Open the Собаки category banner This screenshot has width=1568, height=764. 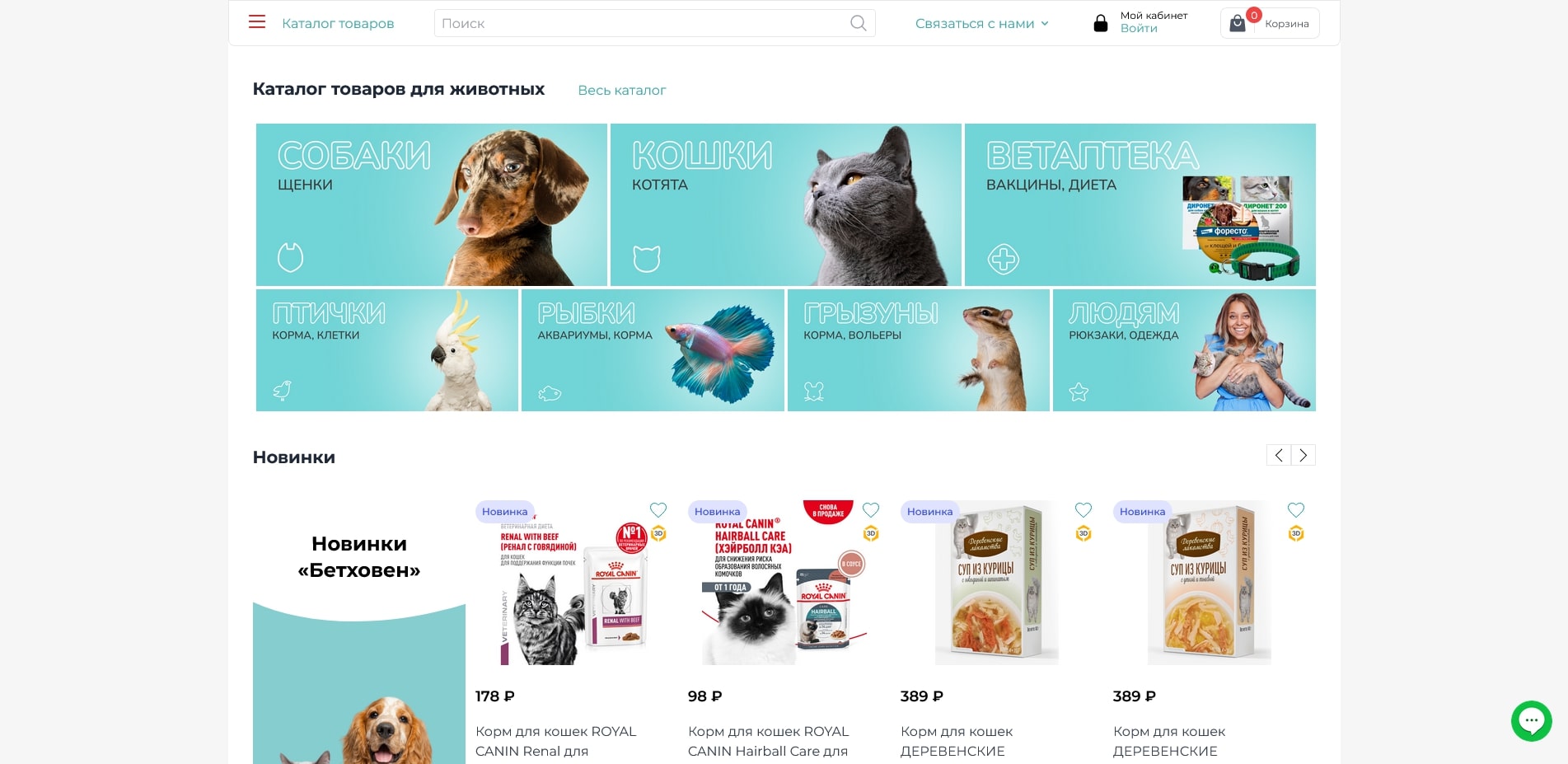pyautogui.click(x=432, y=204)
